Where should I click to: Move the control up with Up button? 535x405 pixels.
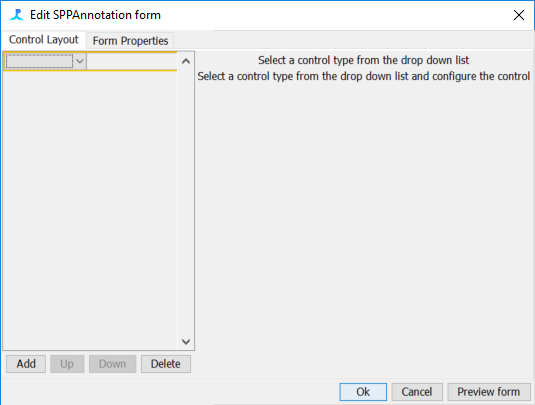click(67, 364)
